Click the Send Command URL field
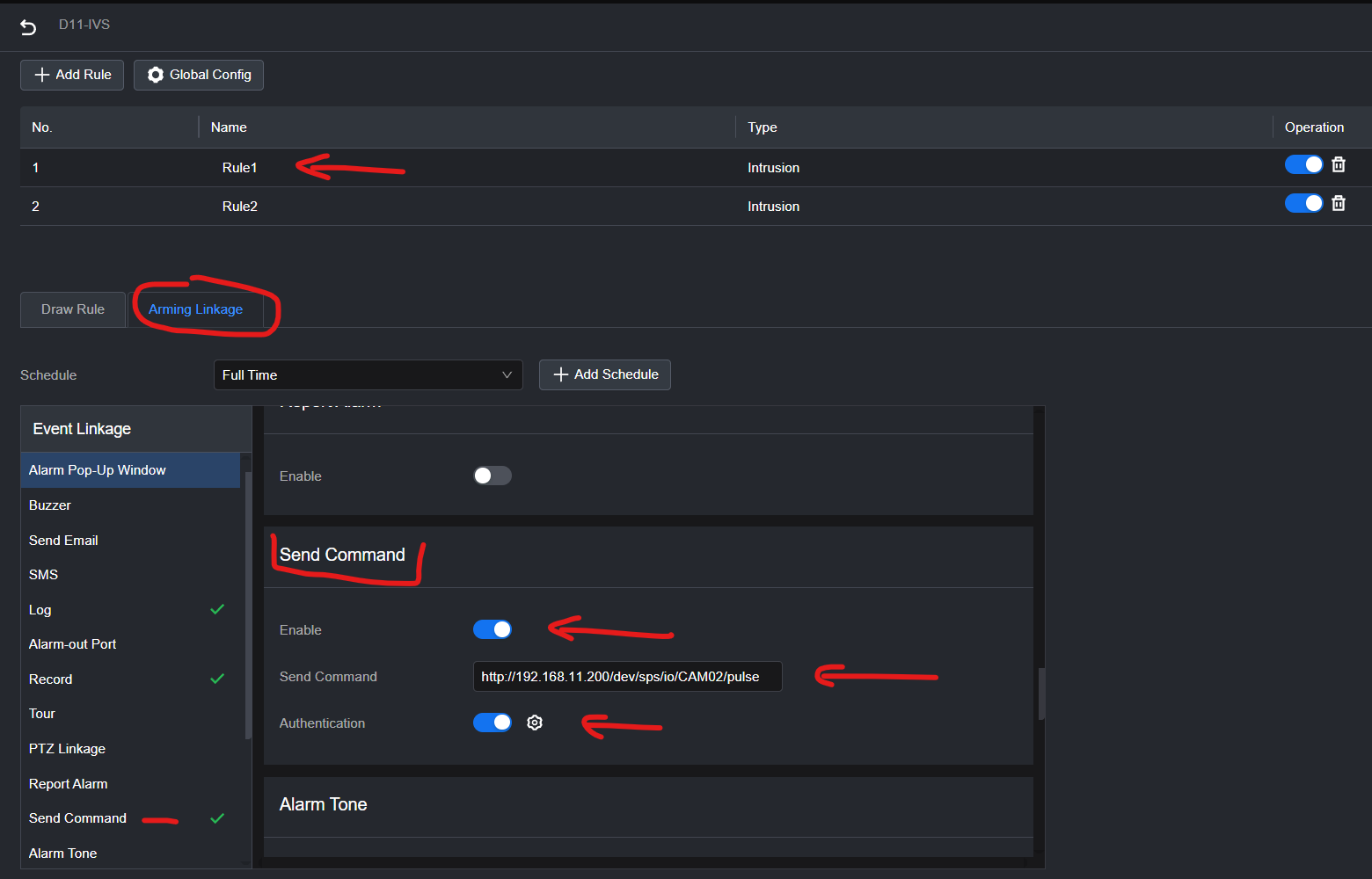1372x879 pixels. 626,677
